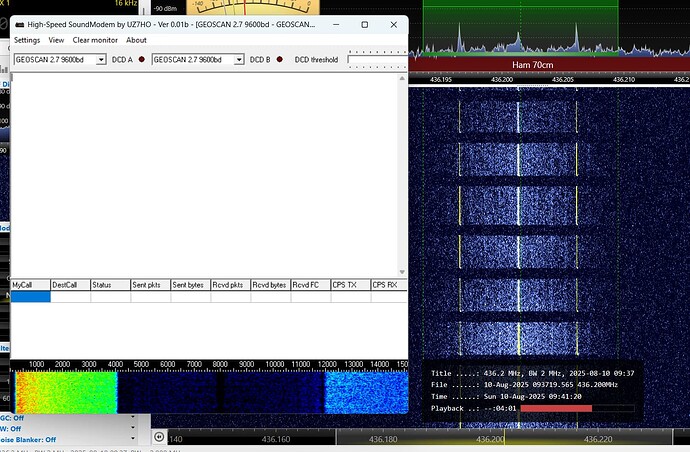
Task: Click the MyCall column header
Action: pos(30,285)
